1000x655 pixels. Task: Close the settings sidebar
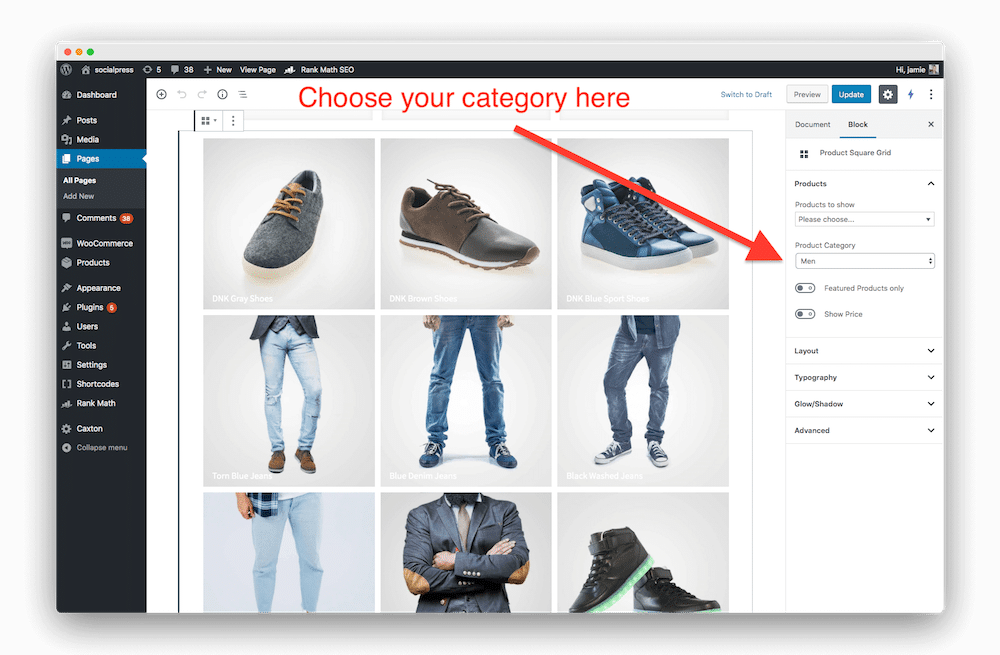pyautogui.click(x=931, y=124)
